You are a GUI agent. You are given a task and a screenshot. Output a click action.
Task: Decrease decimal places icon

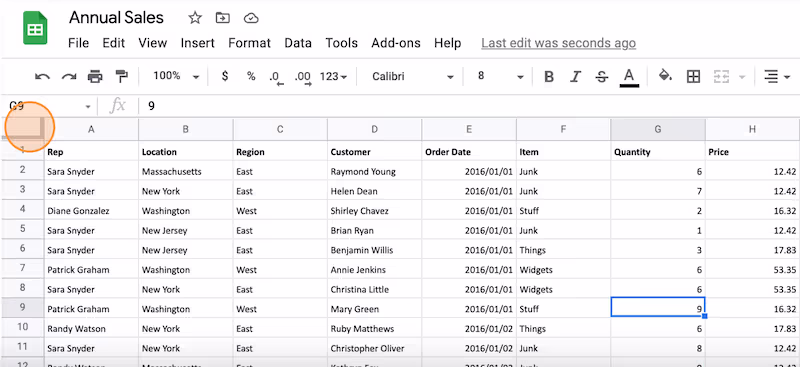pos(276,77)
